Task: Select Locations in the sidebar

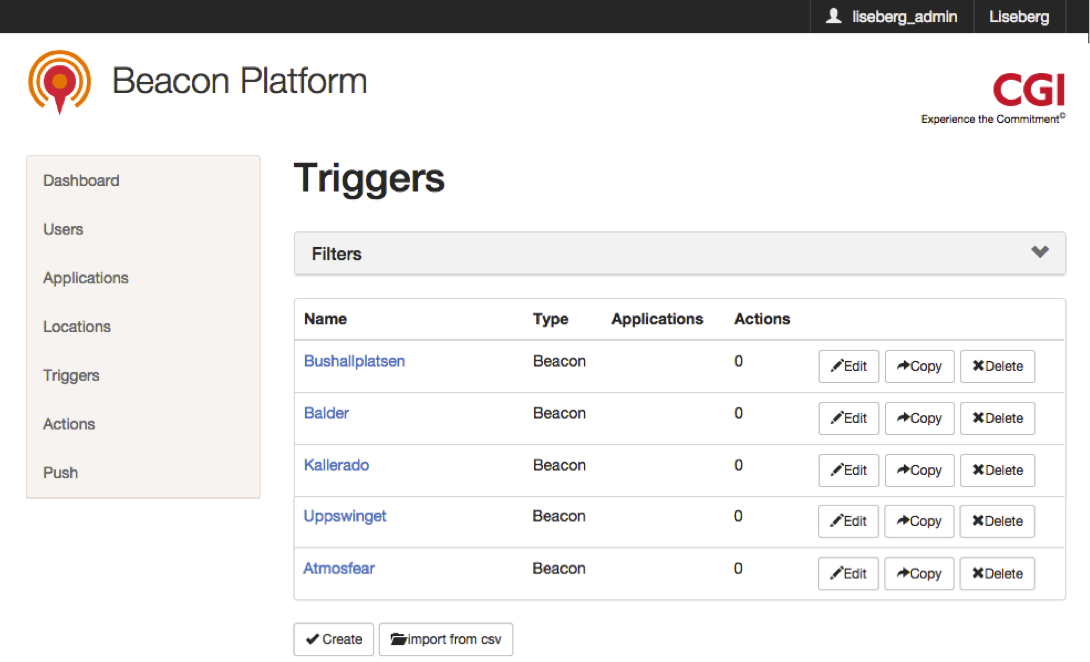Action: (77, 327)
